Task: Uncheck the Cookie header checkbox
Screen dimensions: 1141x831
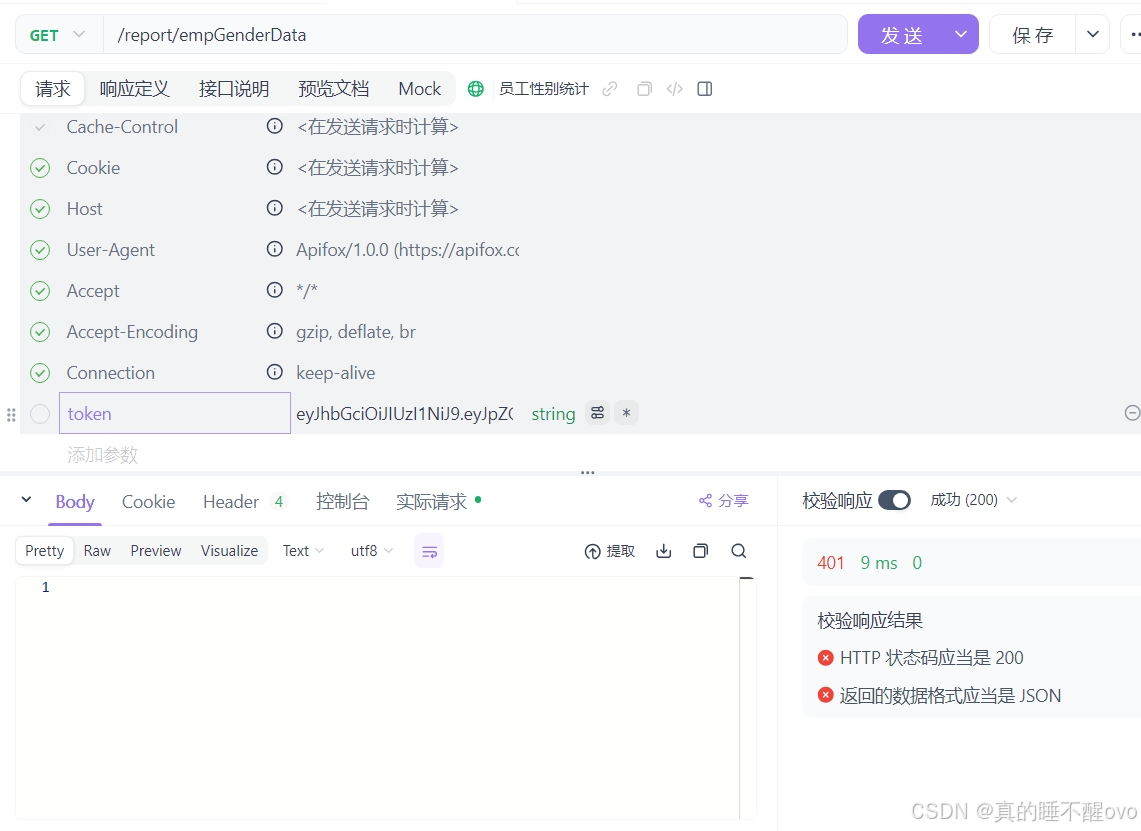Action: [40, 167]
